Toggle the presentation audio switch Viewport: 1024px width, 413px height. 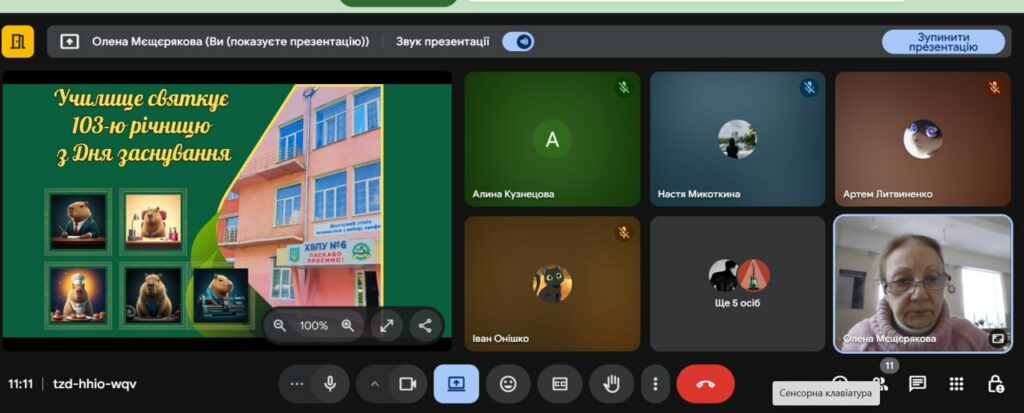point(518,41)
